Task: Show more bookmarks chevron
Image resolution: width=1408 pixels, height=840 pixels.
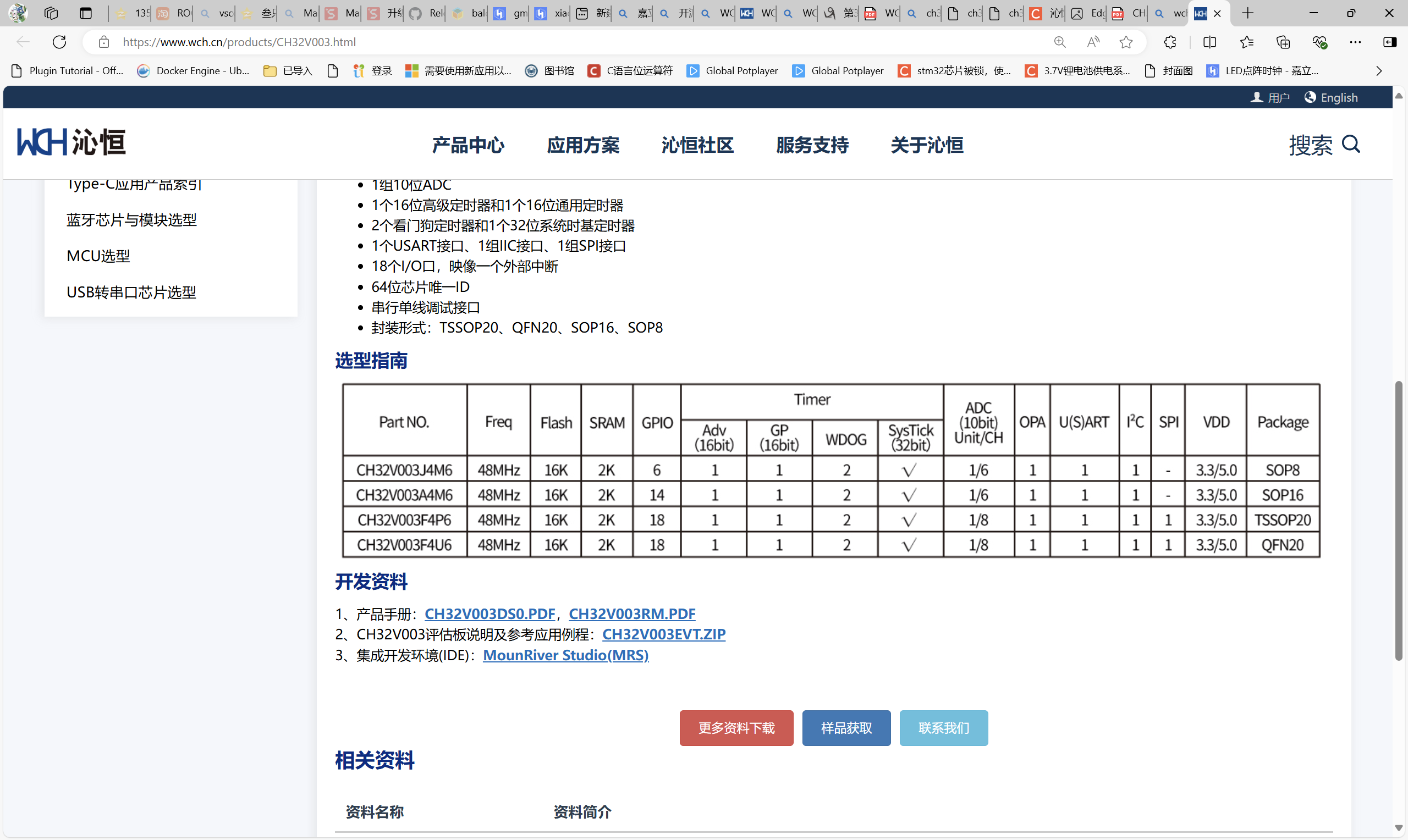Action: (1379, 71)
